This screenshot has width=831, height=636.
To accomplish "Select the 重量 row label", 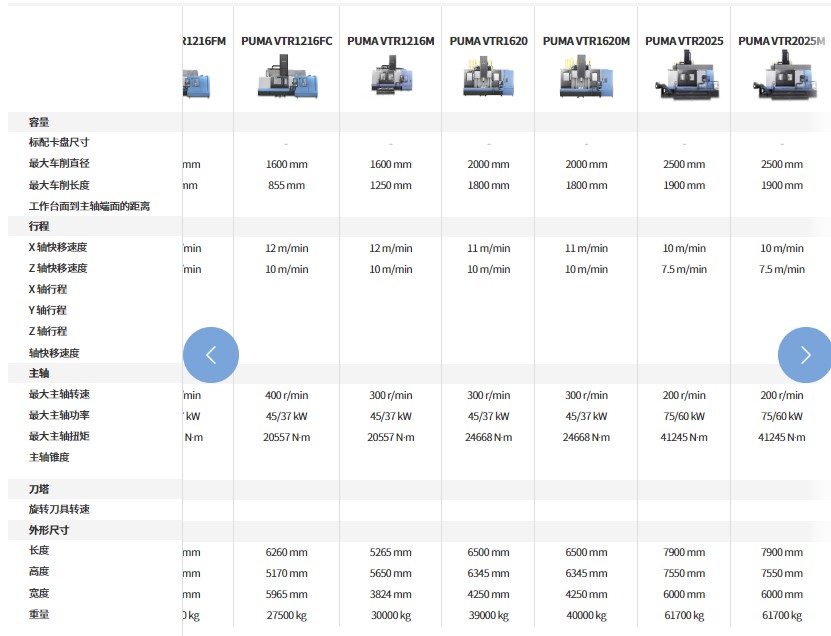I will click(39, 614).
